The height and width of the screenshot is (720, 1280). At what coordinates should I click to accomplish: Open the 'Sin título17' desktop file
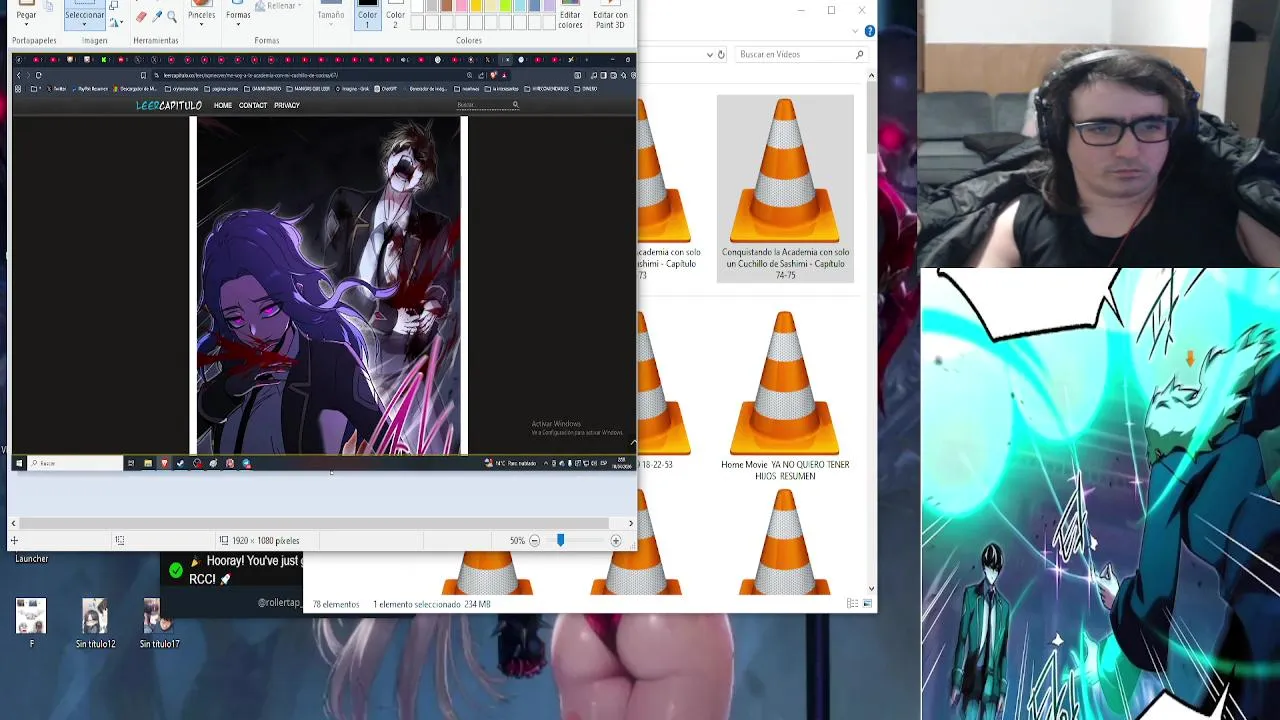(x=158, y=624)
